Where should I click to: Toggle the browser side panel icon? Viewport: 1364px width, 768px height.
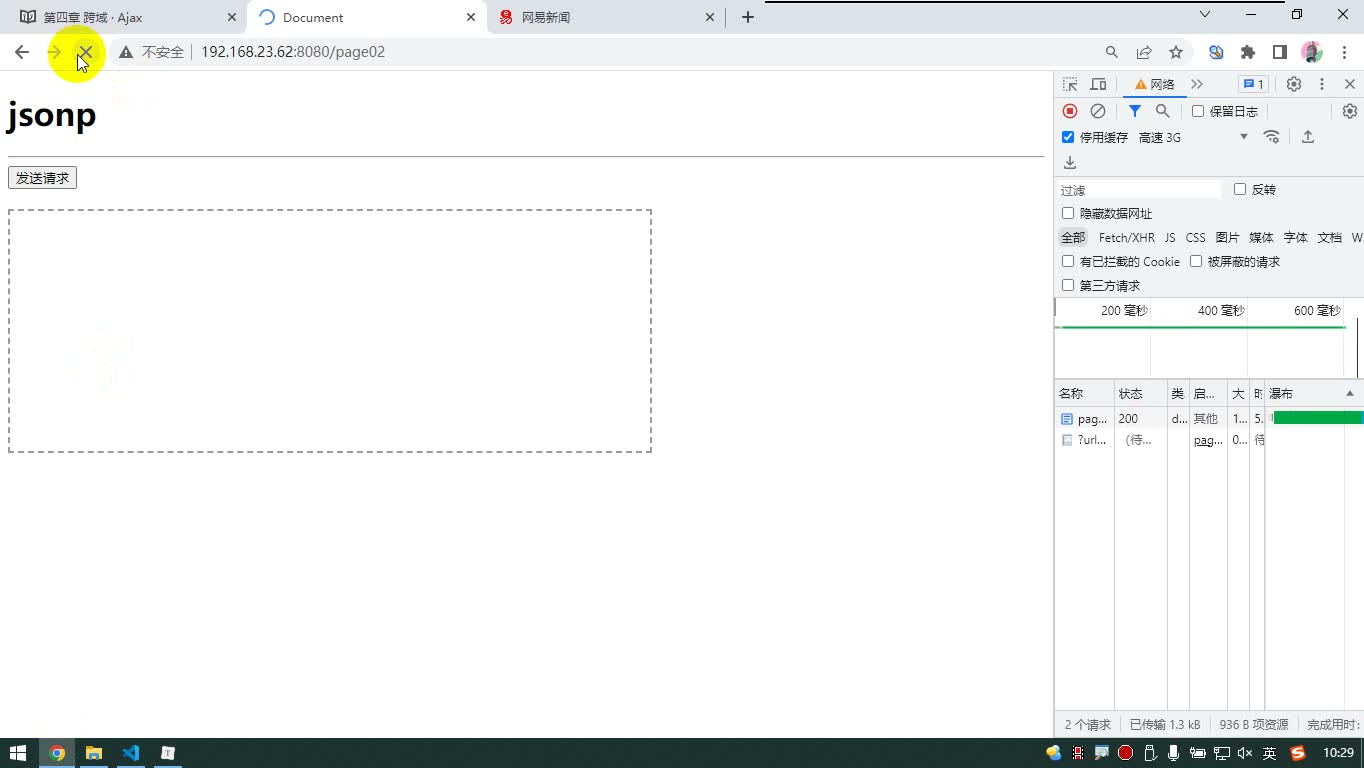(1279, 52)
